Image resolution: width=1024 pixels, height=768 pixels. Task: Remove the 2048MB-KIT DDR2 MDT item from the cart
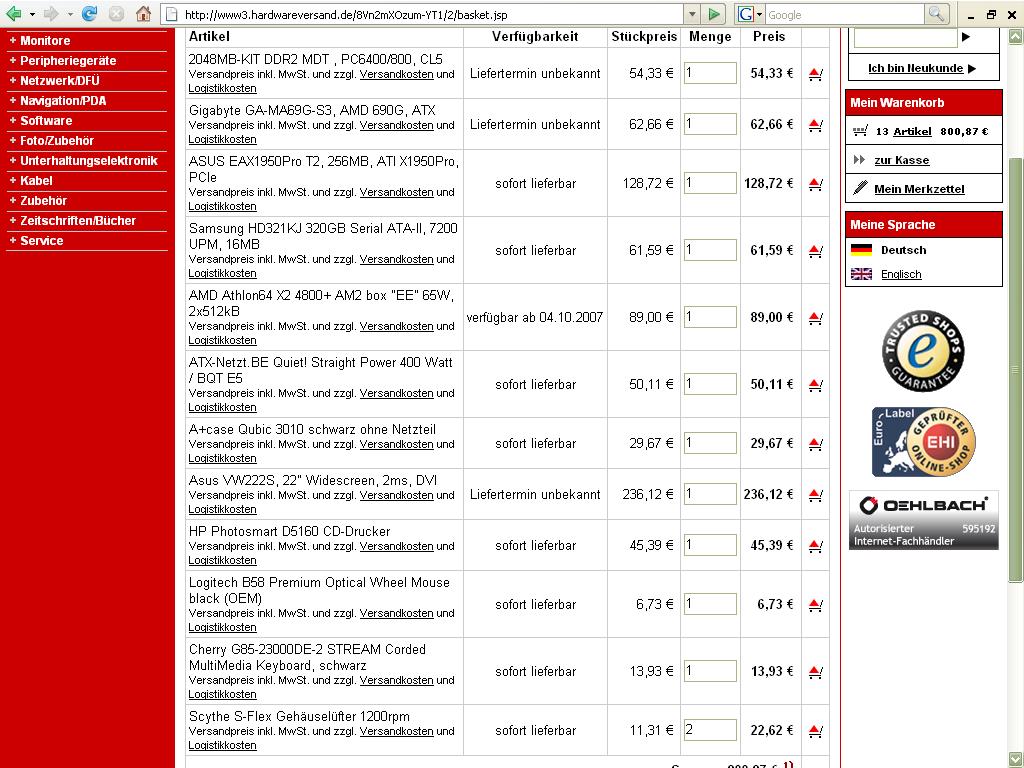(815, 74)
